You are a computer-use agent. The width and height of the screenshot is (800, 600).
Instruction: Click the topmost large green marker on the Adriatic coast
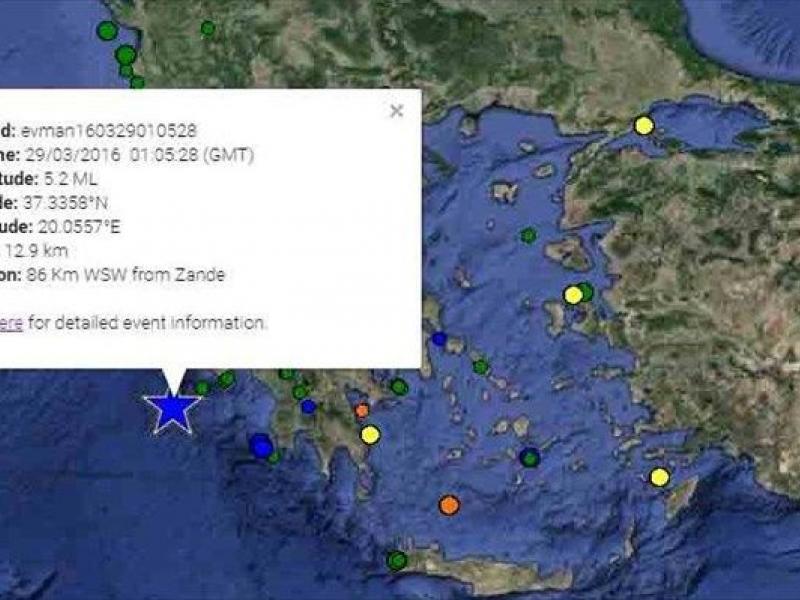coord(107,31)
